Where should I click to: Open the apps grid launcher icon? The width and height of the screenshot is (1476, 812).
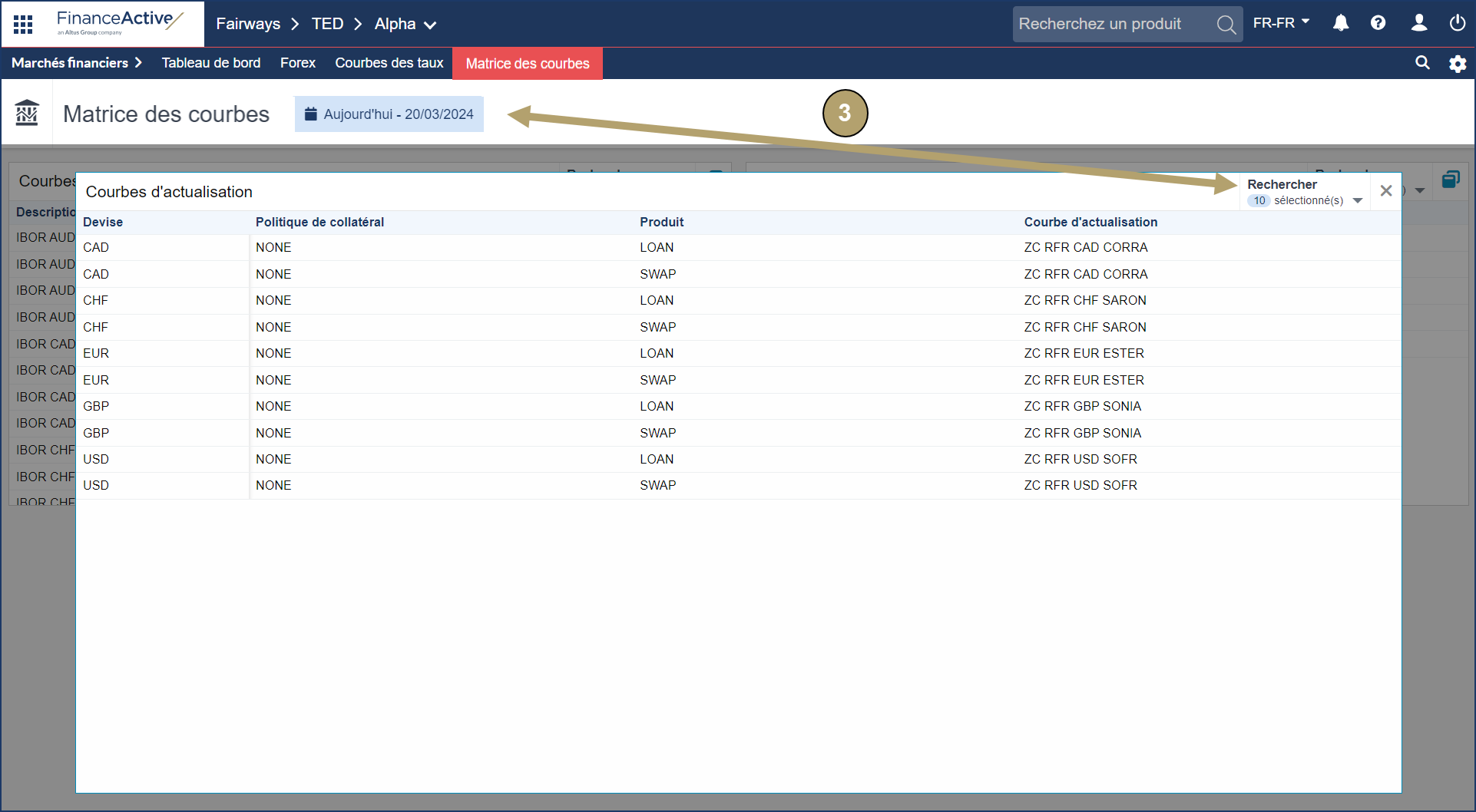pyautogui.click(x=23, y=24)
